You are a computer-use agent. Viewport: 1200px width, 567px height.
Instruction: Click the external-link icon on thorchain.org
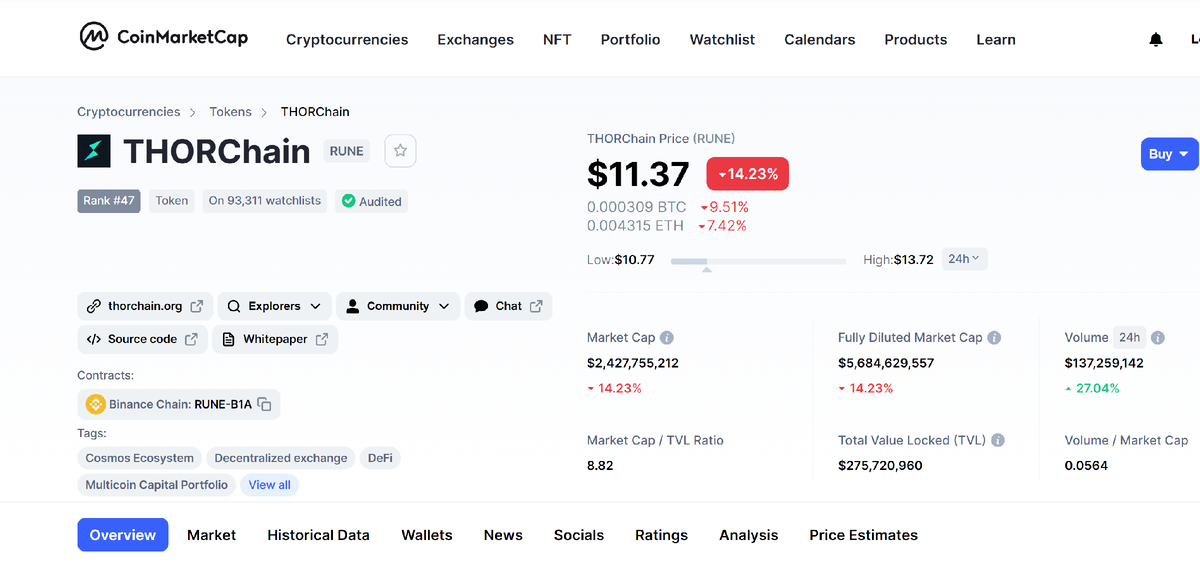(x=197, y=306)
